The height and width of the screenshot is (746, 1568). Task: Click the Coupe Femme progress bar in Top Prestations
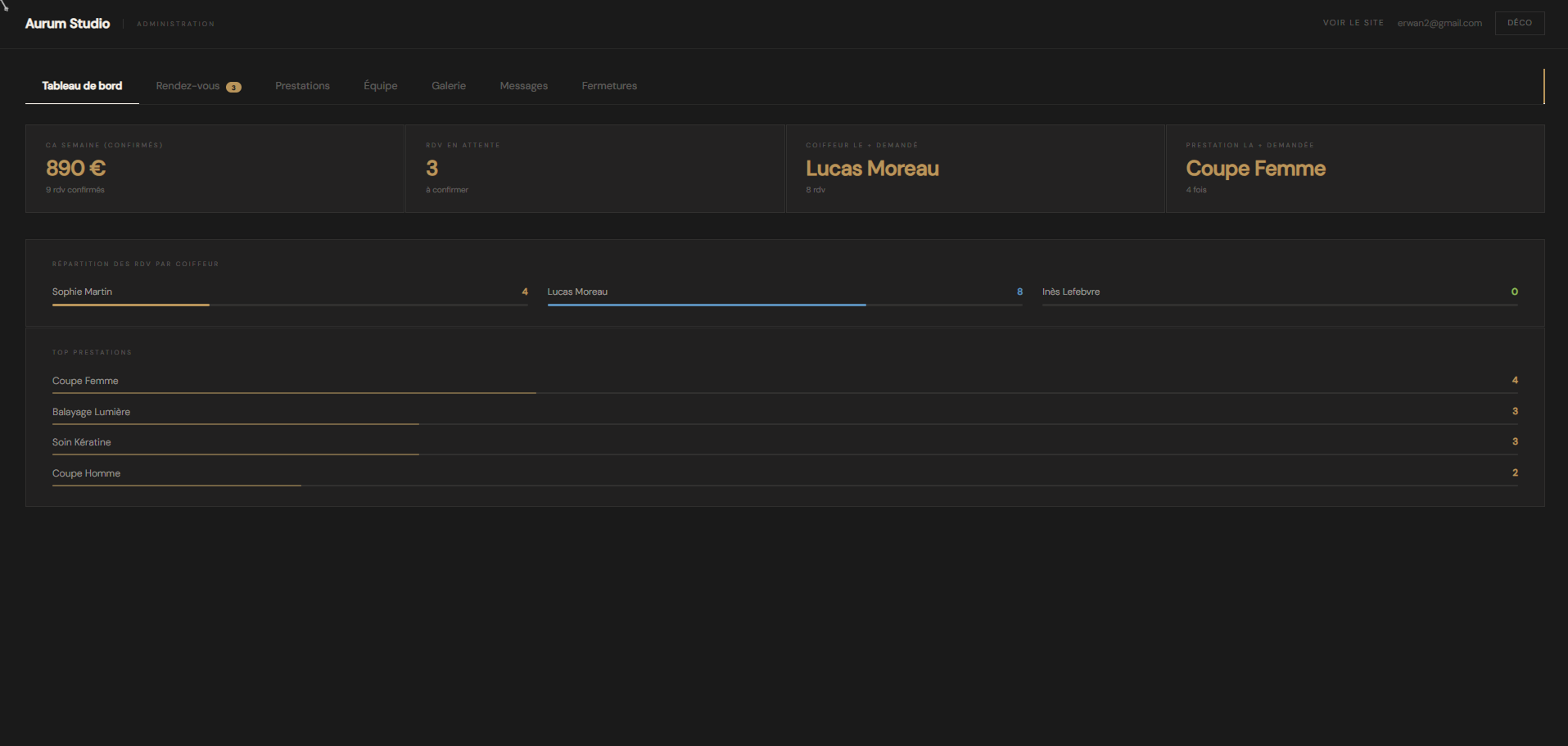(784, 393)
